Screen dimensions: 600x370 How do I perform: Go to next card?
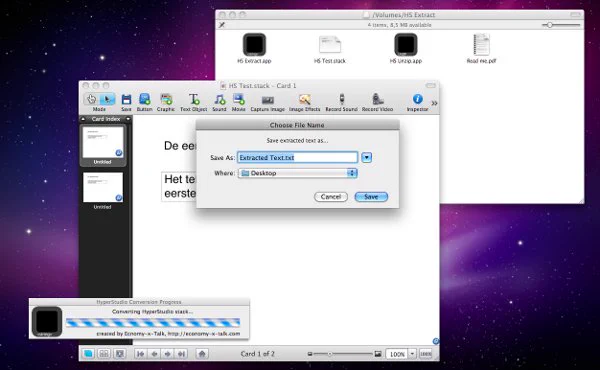point(168,354)
